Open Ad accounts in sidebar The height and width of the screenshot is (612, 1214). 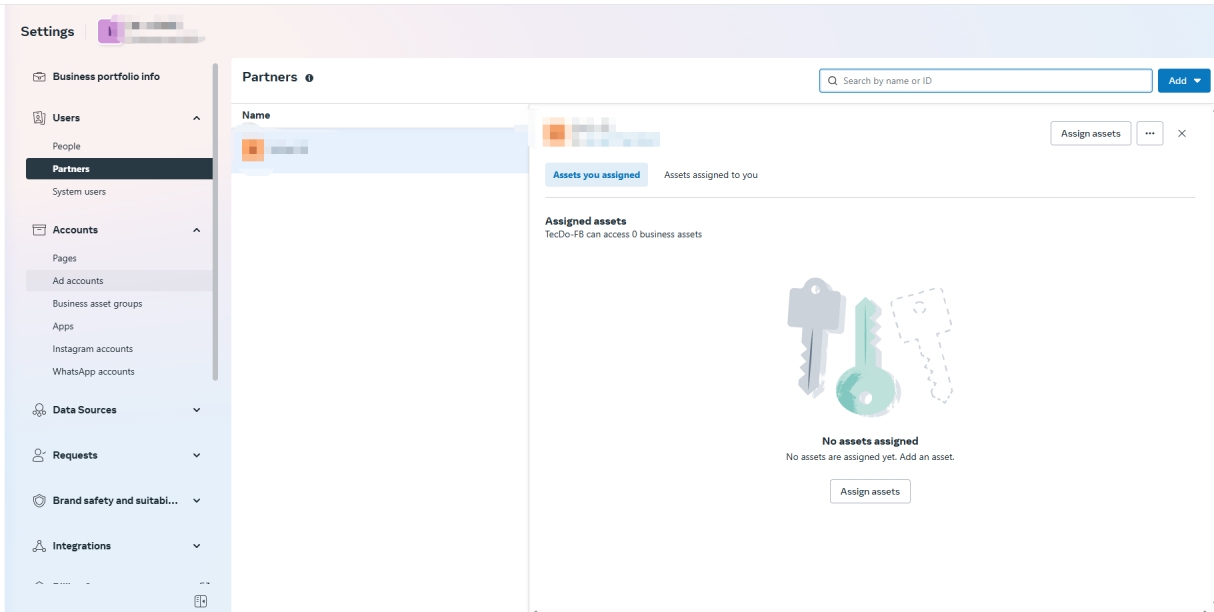pyautogui.click(x=78, y=281)
